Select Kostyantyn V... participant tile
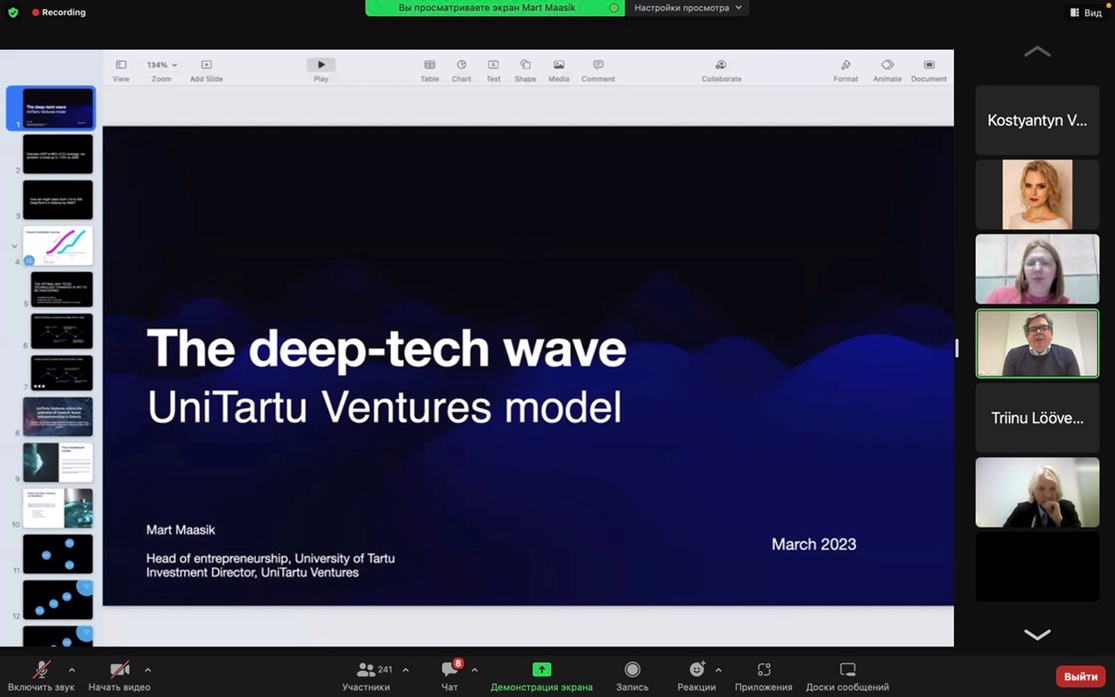The image size is (1115, 697). [1037, 120]
